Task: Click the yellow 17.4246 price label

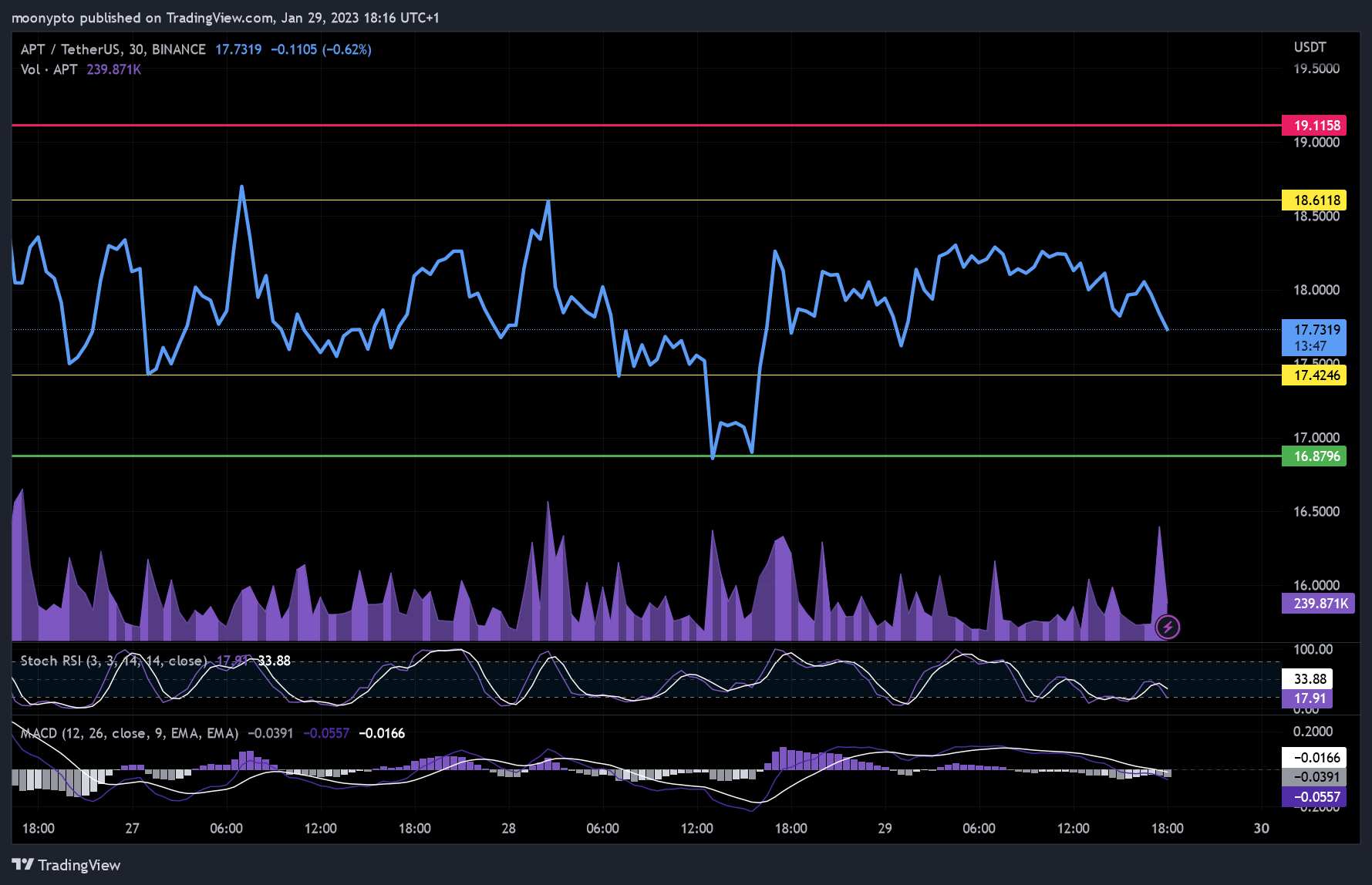Action: click(x=1314, y=375)
